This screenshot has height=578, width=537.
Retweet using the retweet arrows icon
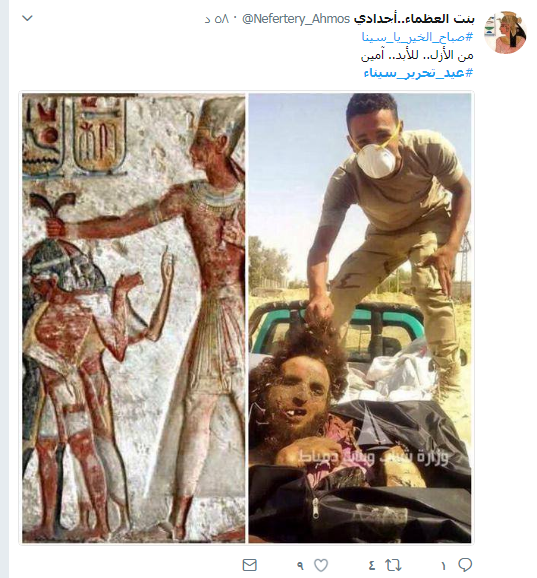point(393,565)
